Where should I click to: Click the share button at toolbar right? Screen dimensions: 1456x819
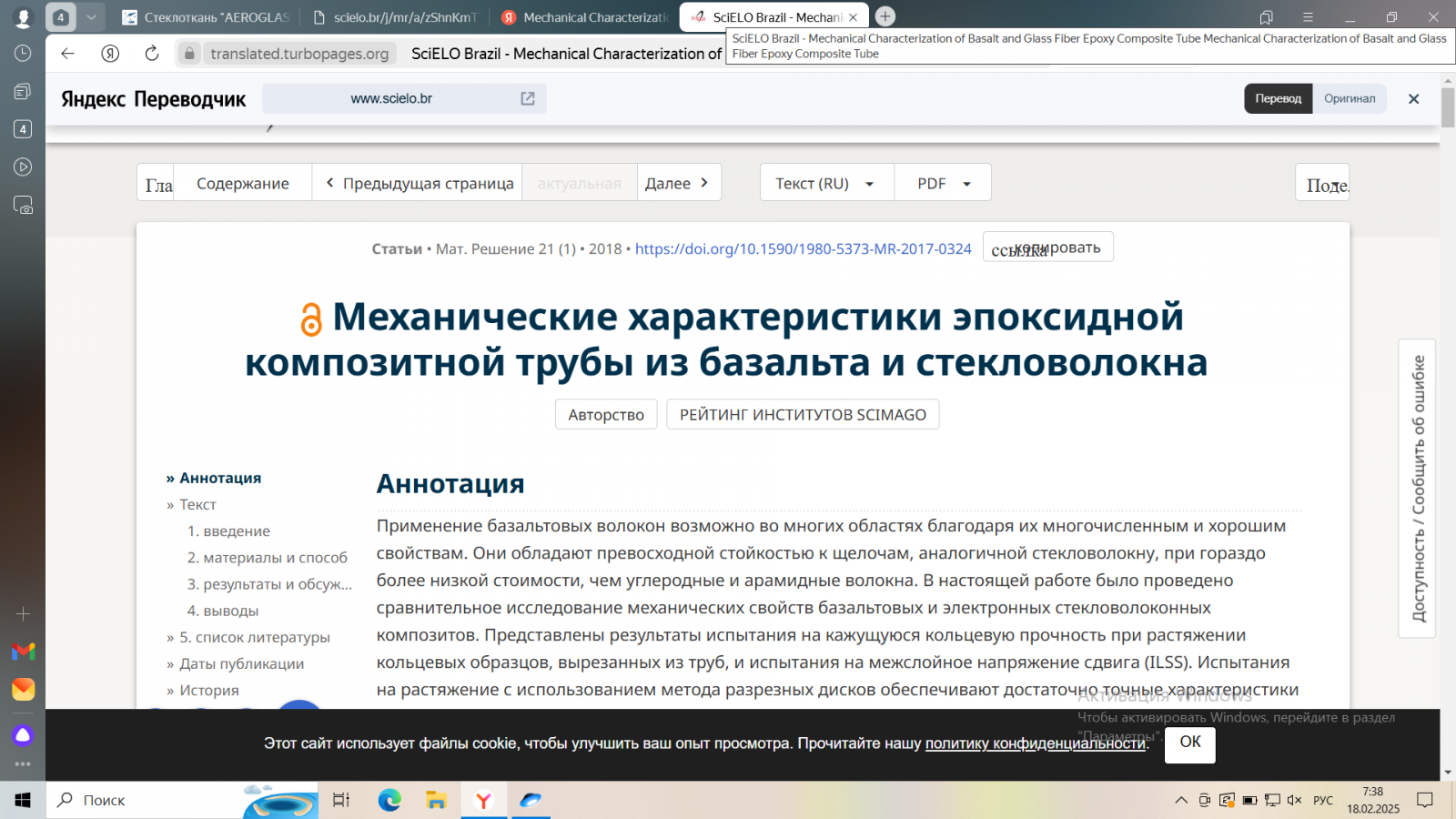1322,183
